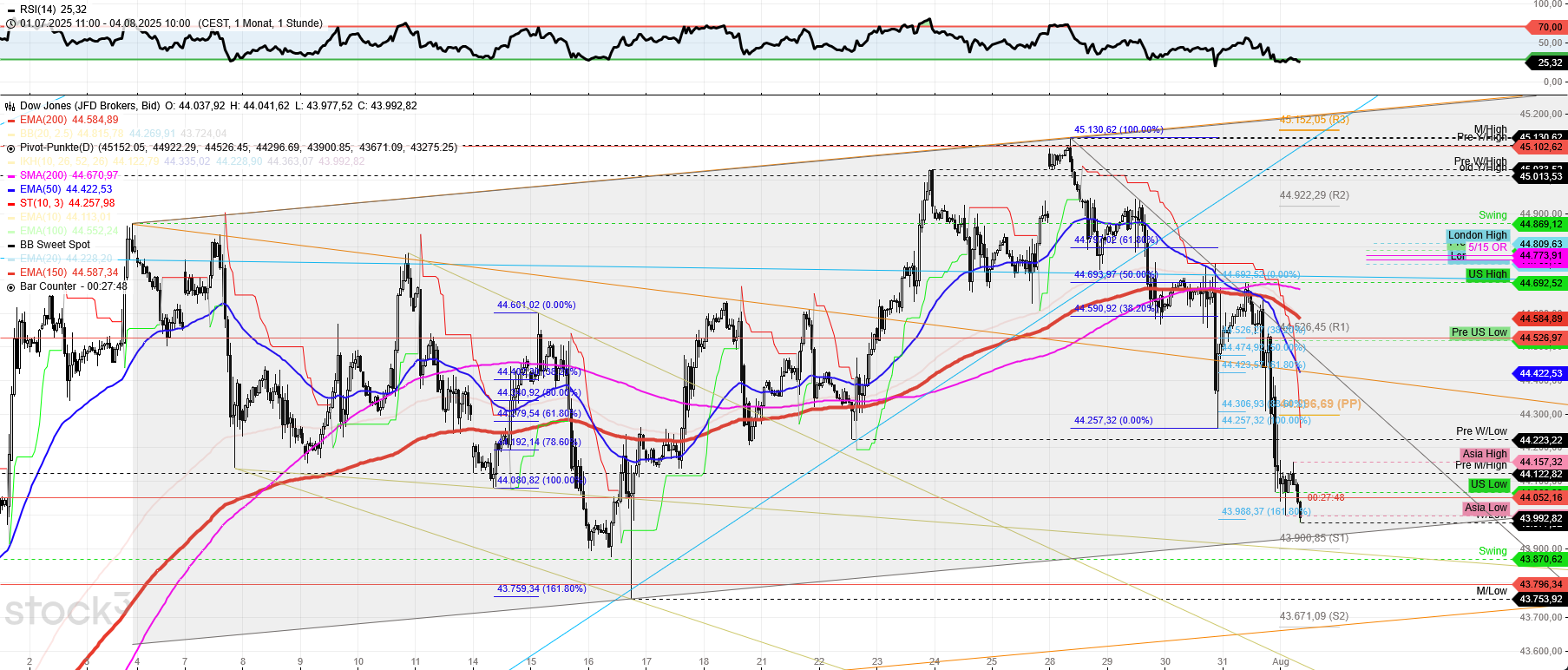The height and width of the screenshot is (670, 1568).
Task: Open the CEST, 1 Monat, 1 Stunde timeframe selector
Action: tap(260, 23)
